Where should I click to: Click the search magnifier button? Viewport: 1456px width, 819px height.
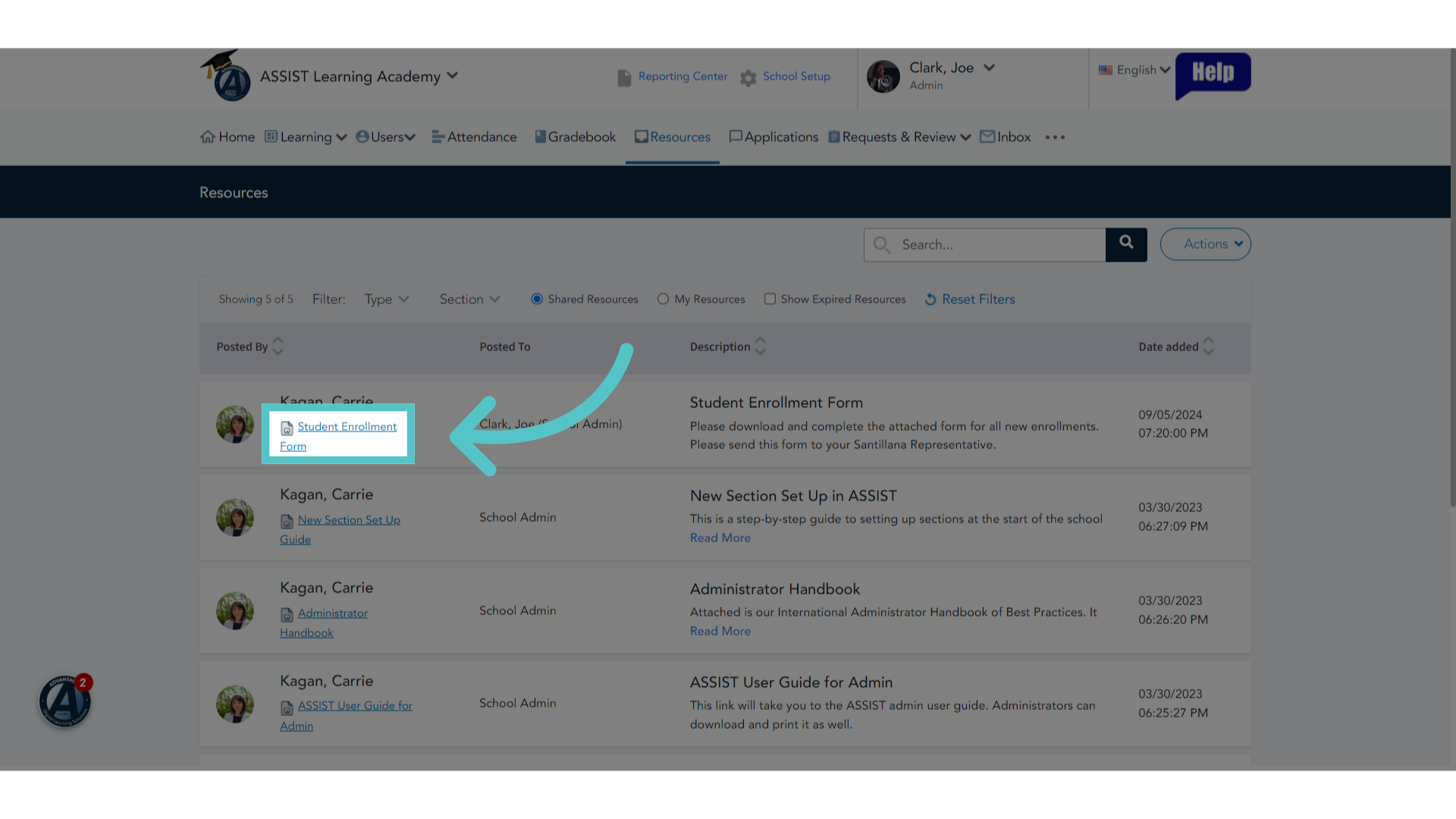click(x=1126, y=244)
